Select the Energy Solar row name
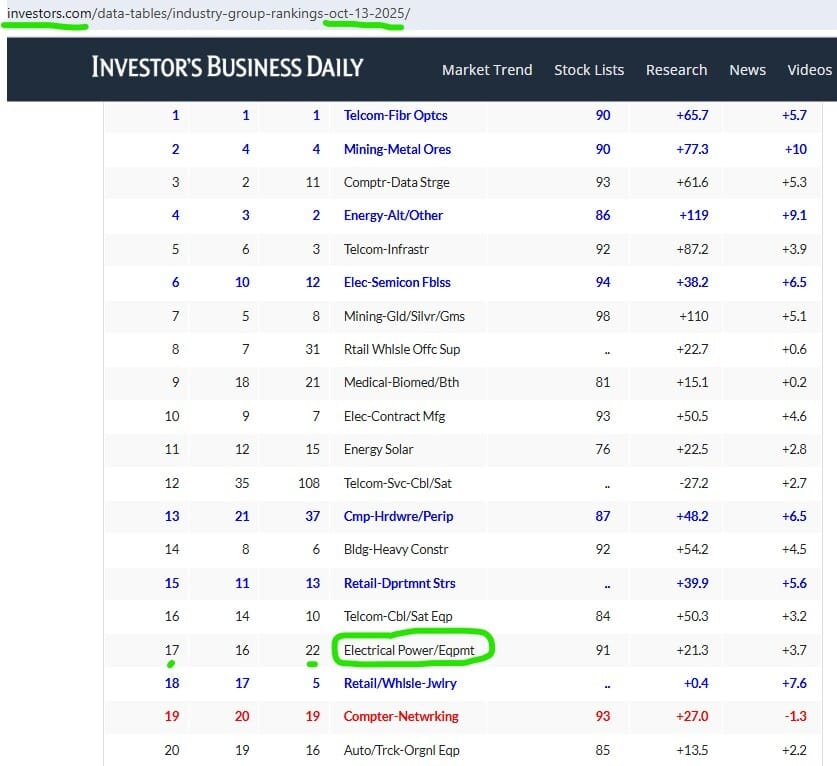This screenshot has width=837, height=766. pyautogui.click(x=378, y=449)
